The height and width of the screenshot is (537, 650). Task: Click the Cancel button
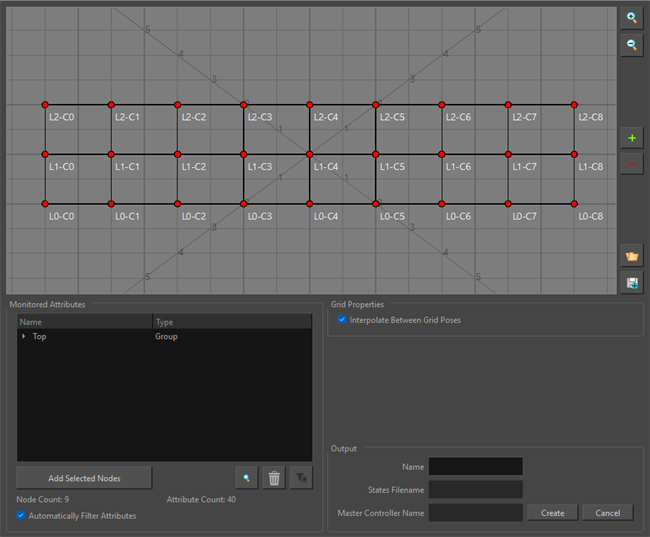click(608, 513)
